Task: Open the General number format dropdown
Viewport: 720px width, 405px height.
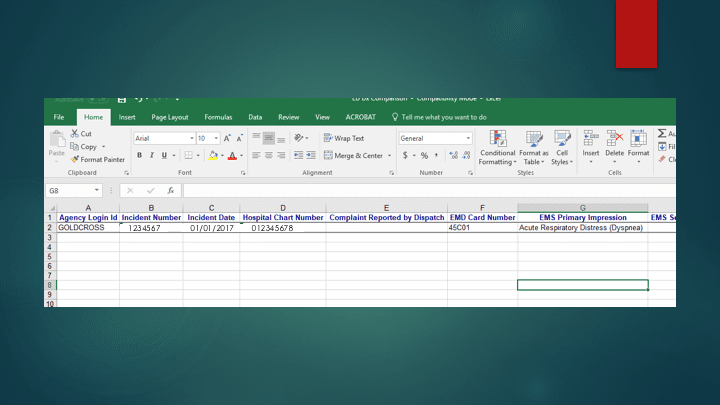Action: (468, 138)
